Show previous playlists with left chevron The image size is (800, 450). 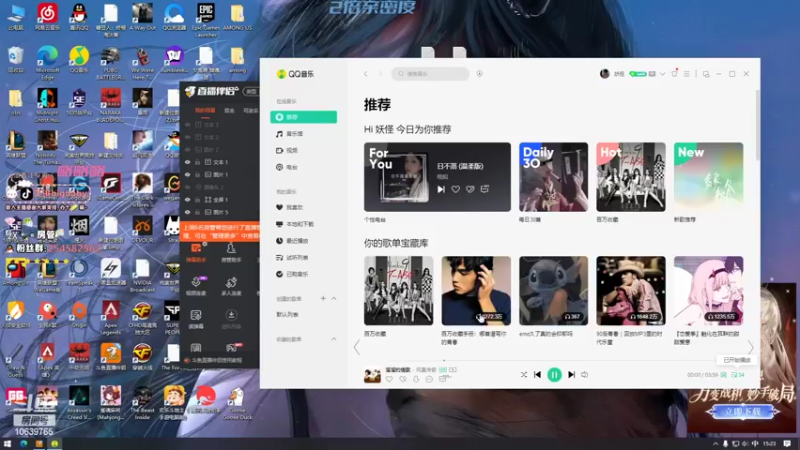[x=357, y=347]
